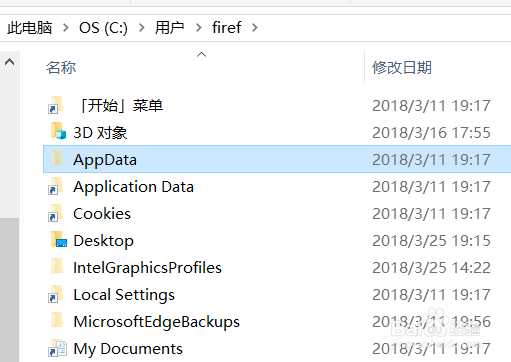Expand the chevron after OS (C:)
511x362 pixels.
point(142,28)
